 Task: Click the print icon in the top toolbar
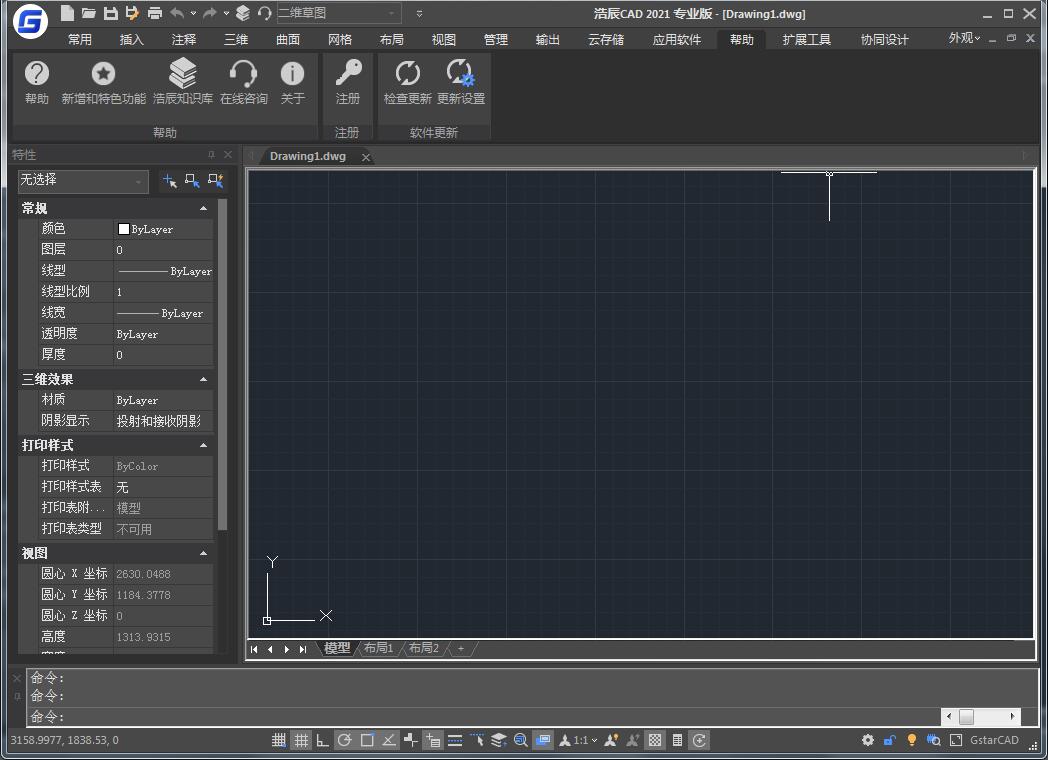(x=154, y=13)
